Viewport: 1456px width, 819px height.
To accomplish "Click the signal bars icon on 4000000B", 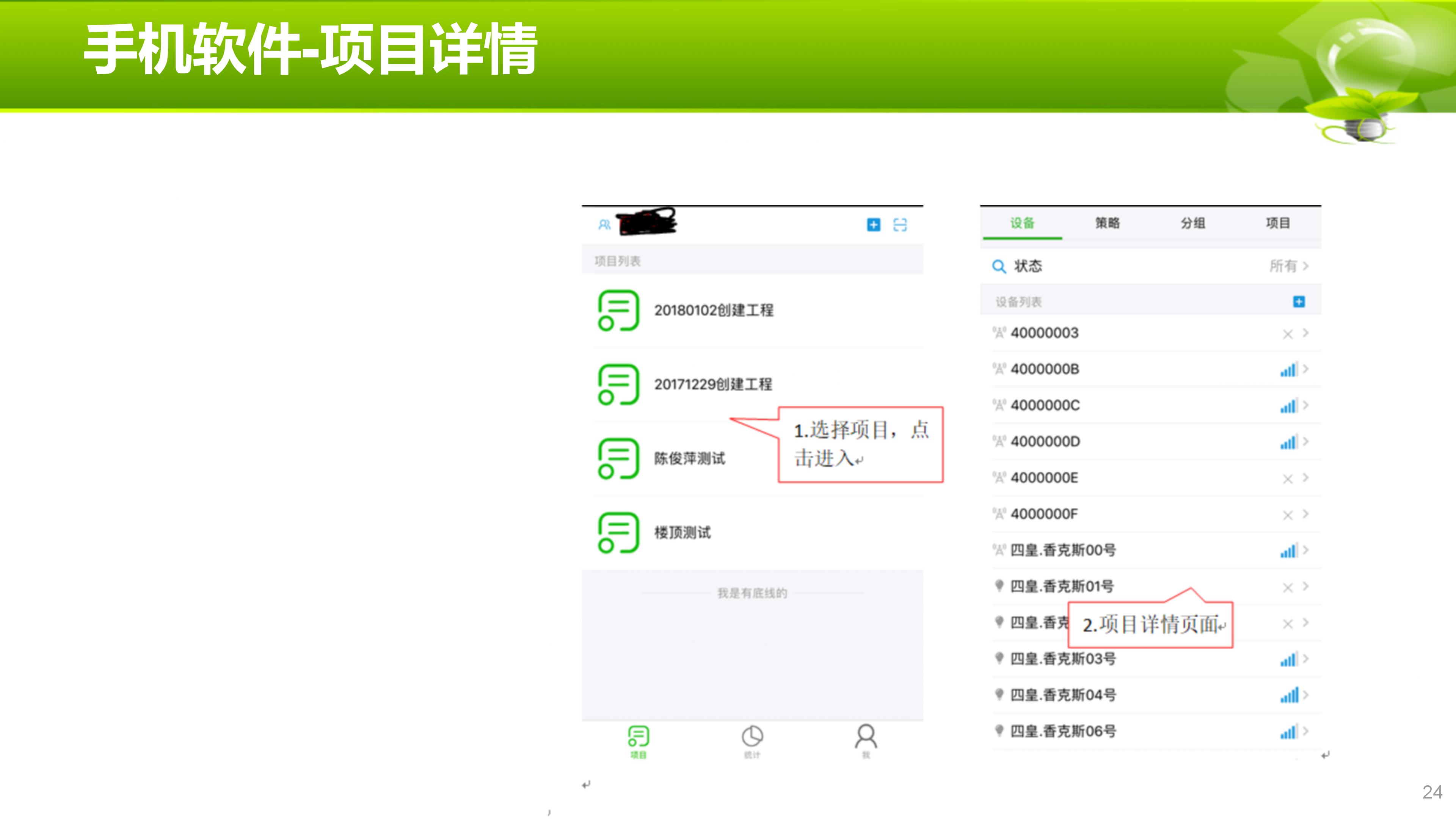I will point(1289,370).
